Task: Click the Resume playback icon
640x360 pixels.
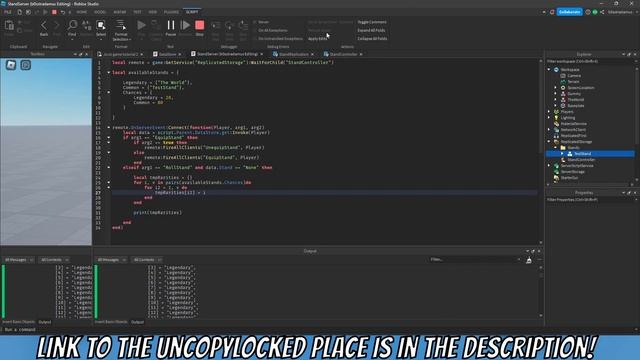Action: click(185, 25)
